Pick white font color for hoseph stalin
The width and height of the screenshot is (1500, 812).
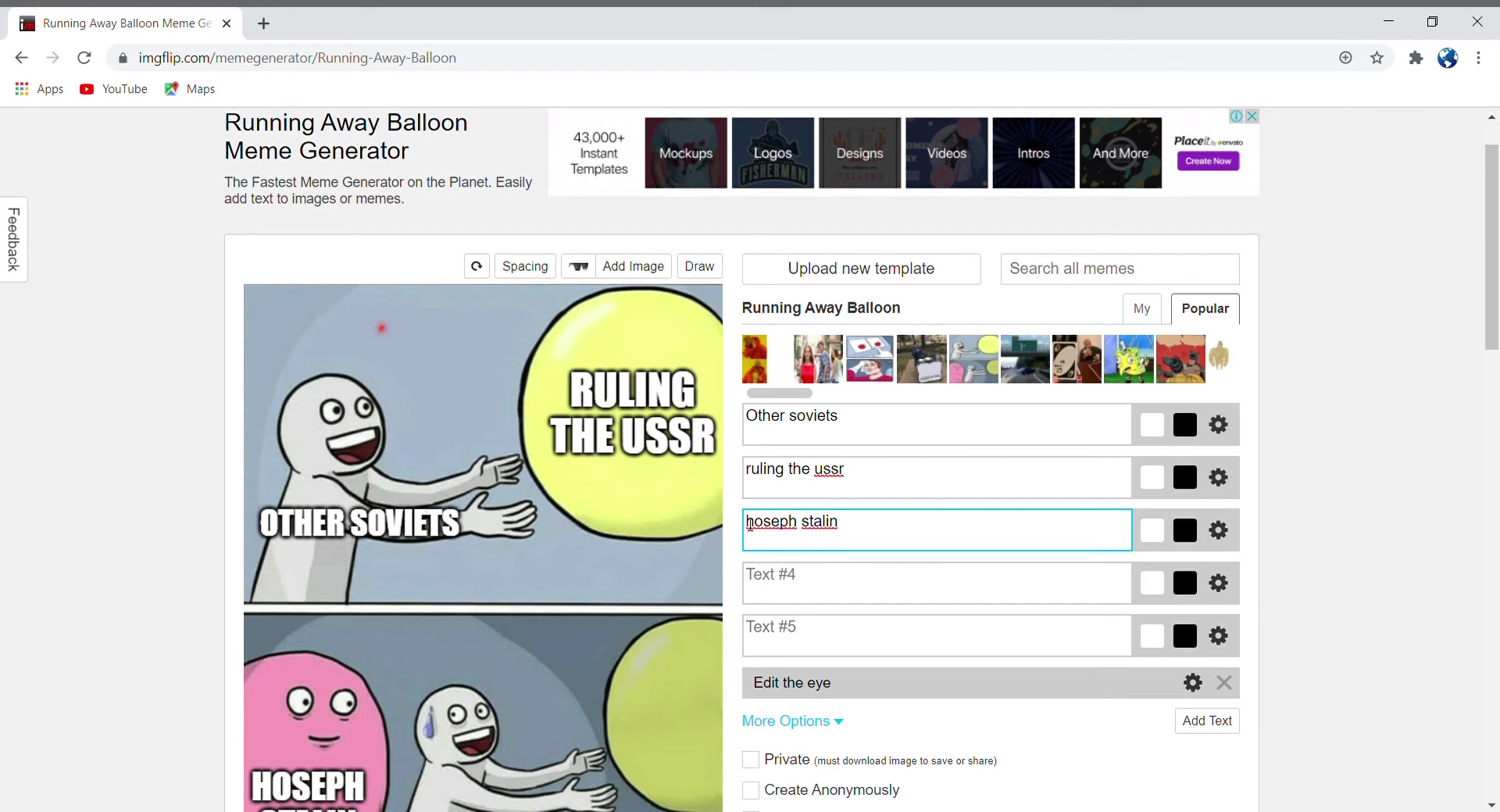[x=1152, y=530]
